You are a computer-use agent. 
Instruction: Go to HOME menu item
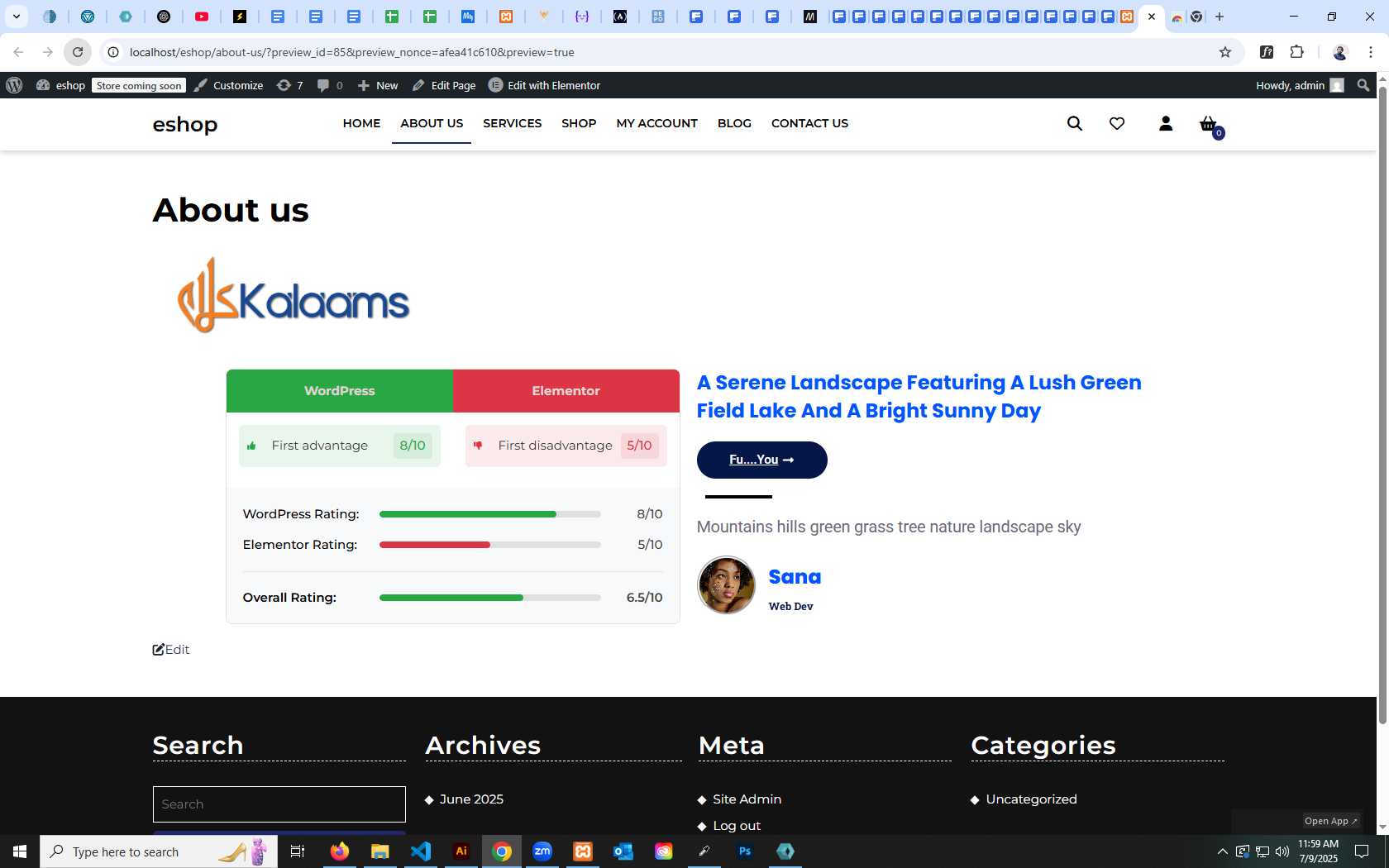(361, 123)
